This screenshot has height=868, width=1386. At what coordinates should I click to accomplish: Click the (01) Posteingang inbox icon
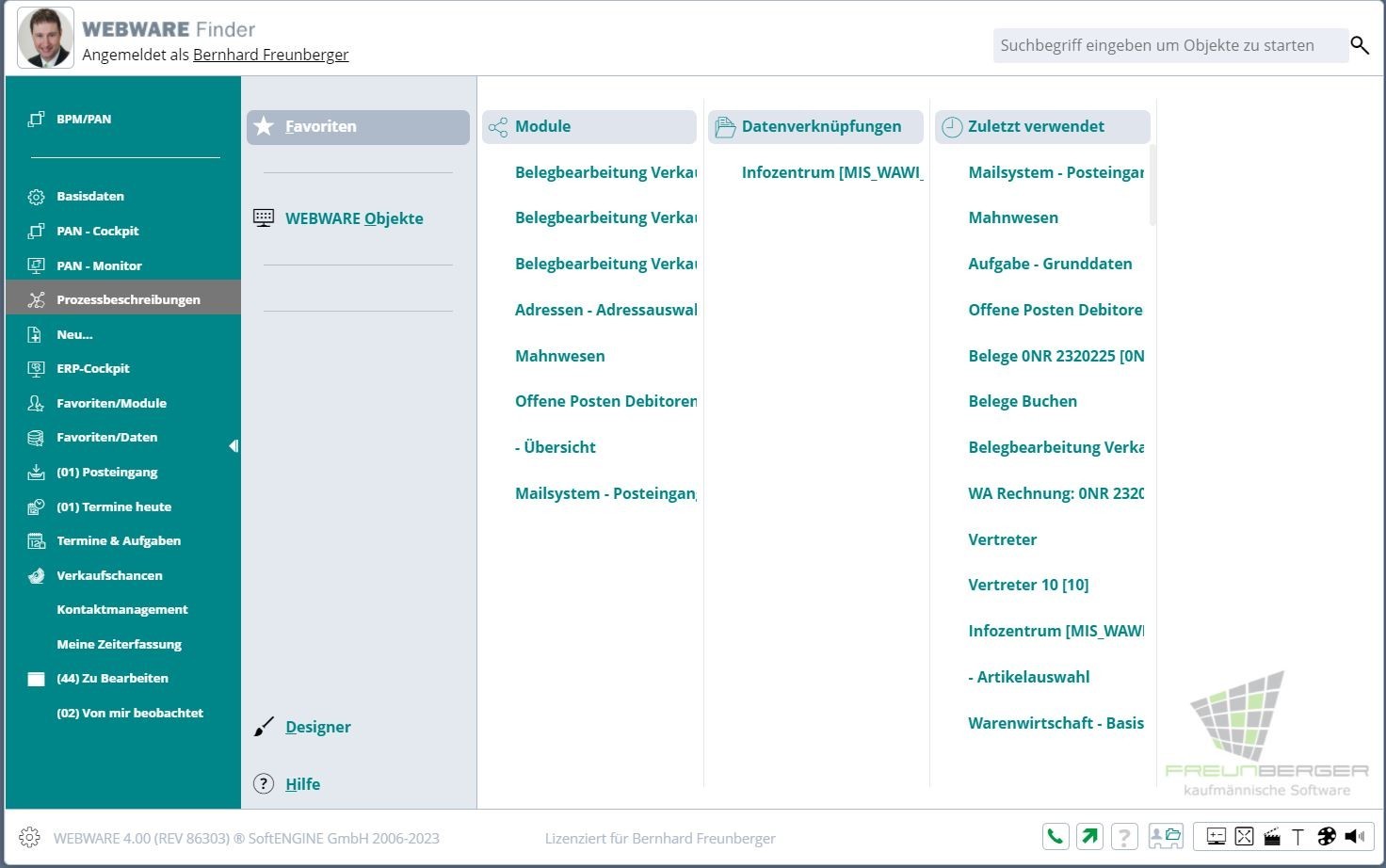(36, 472)
